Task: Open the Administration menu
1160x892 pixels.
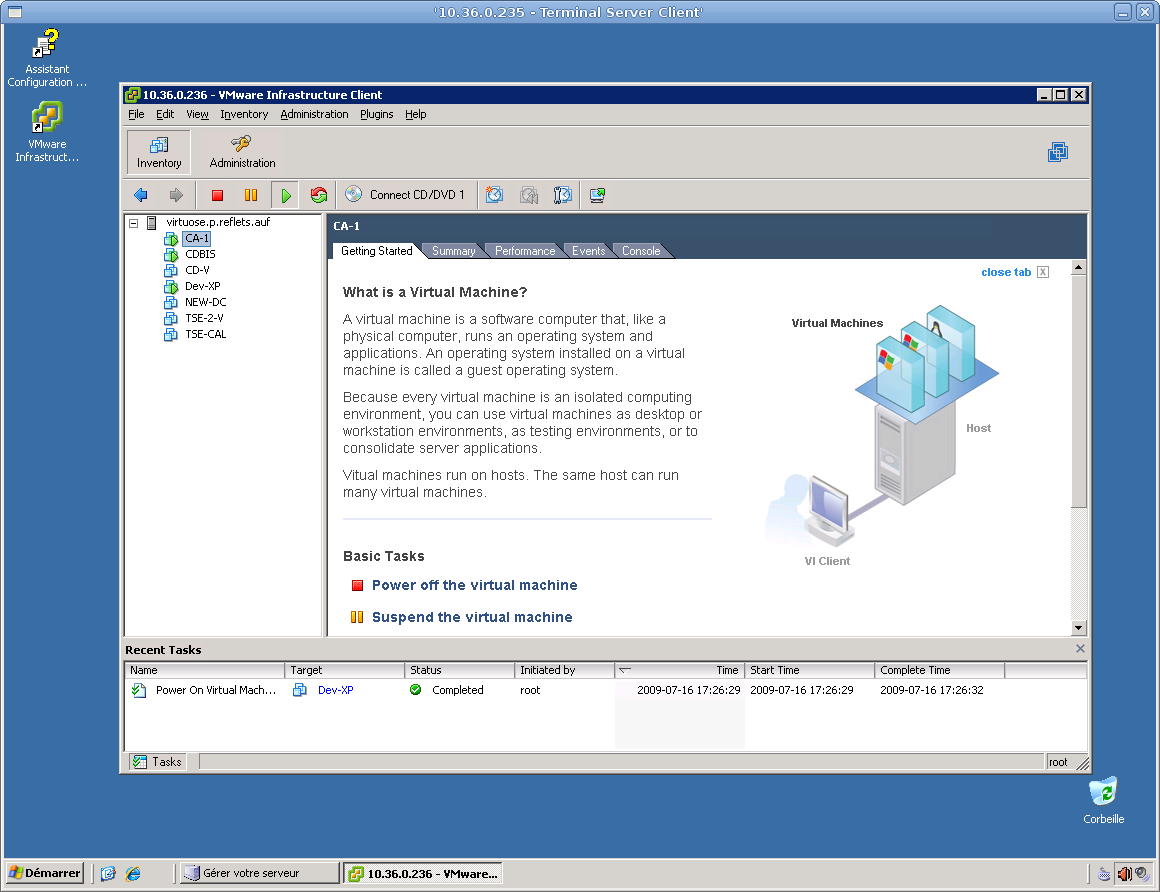Action: pyautogui.click(x=314, y=115)
